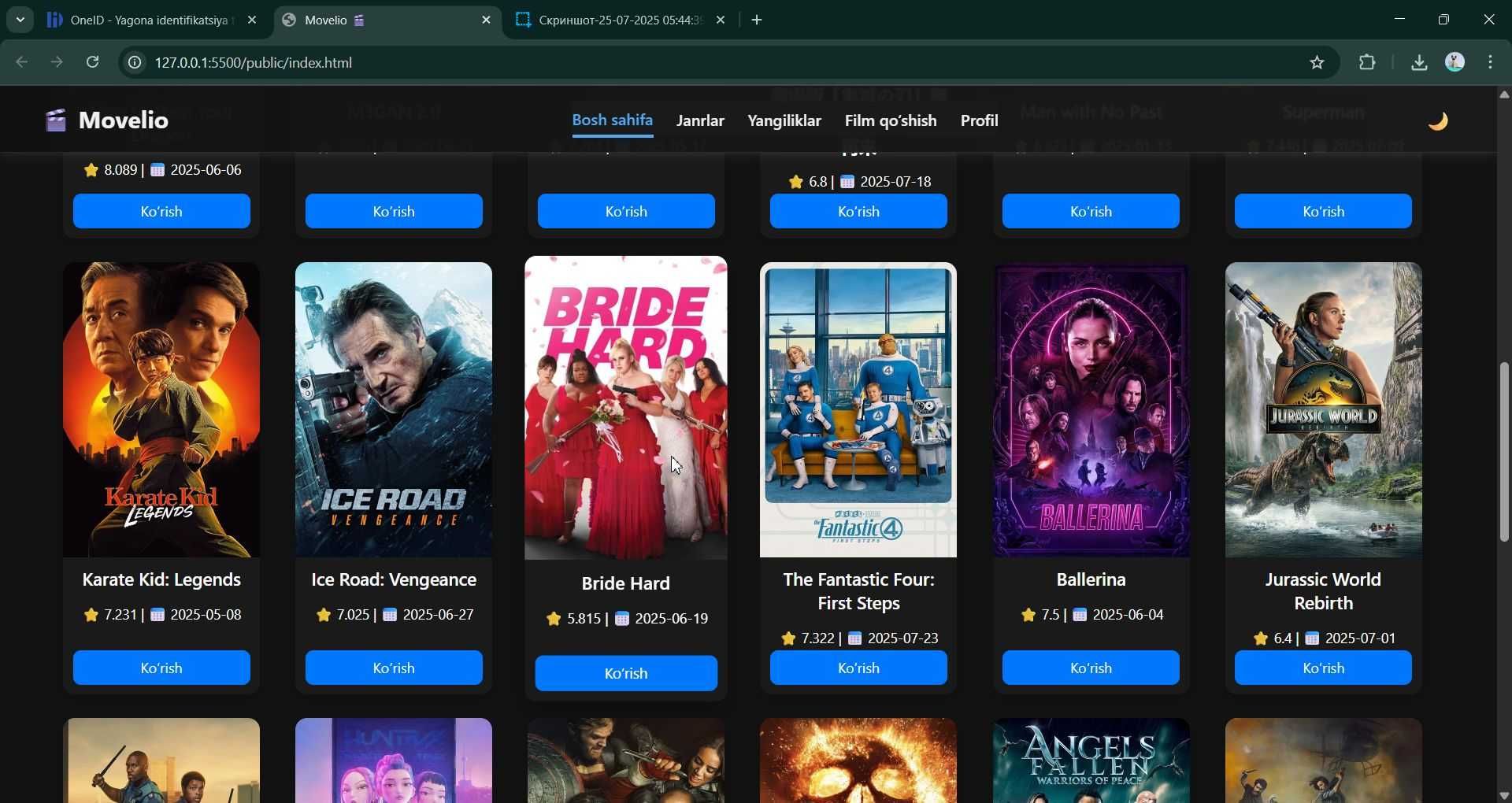Viewport: 1512px width, 803px height.
Task: Open the Ballerina movie poster
Action: click(x=1091, y=409)
